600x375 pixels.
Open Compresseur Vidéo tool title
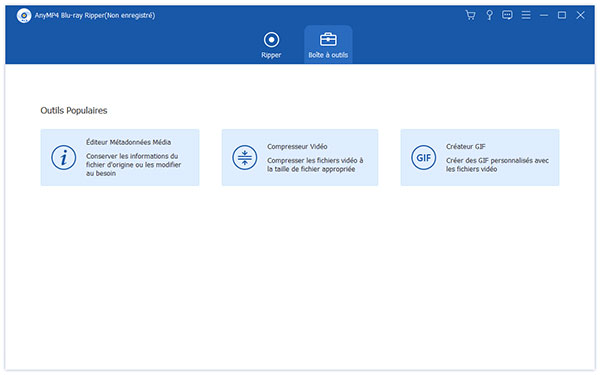[x=297, y=147]
